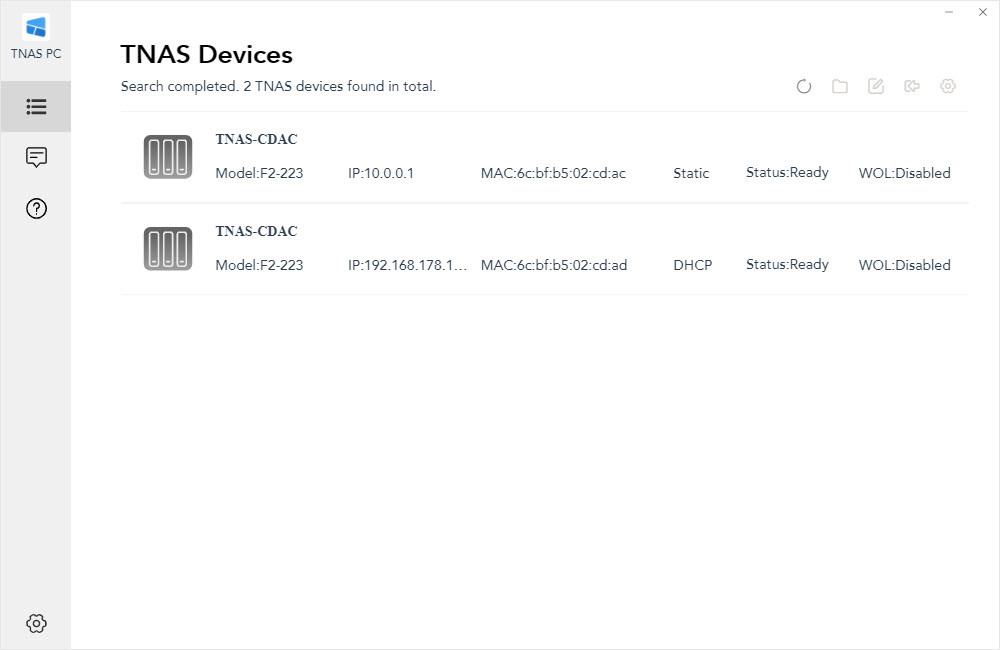This screenshot has height=650, width=1000.
Task: Click Model:F2-223 in the DHCP device row
Action: [259, 265]
